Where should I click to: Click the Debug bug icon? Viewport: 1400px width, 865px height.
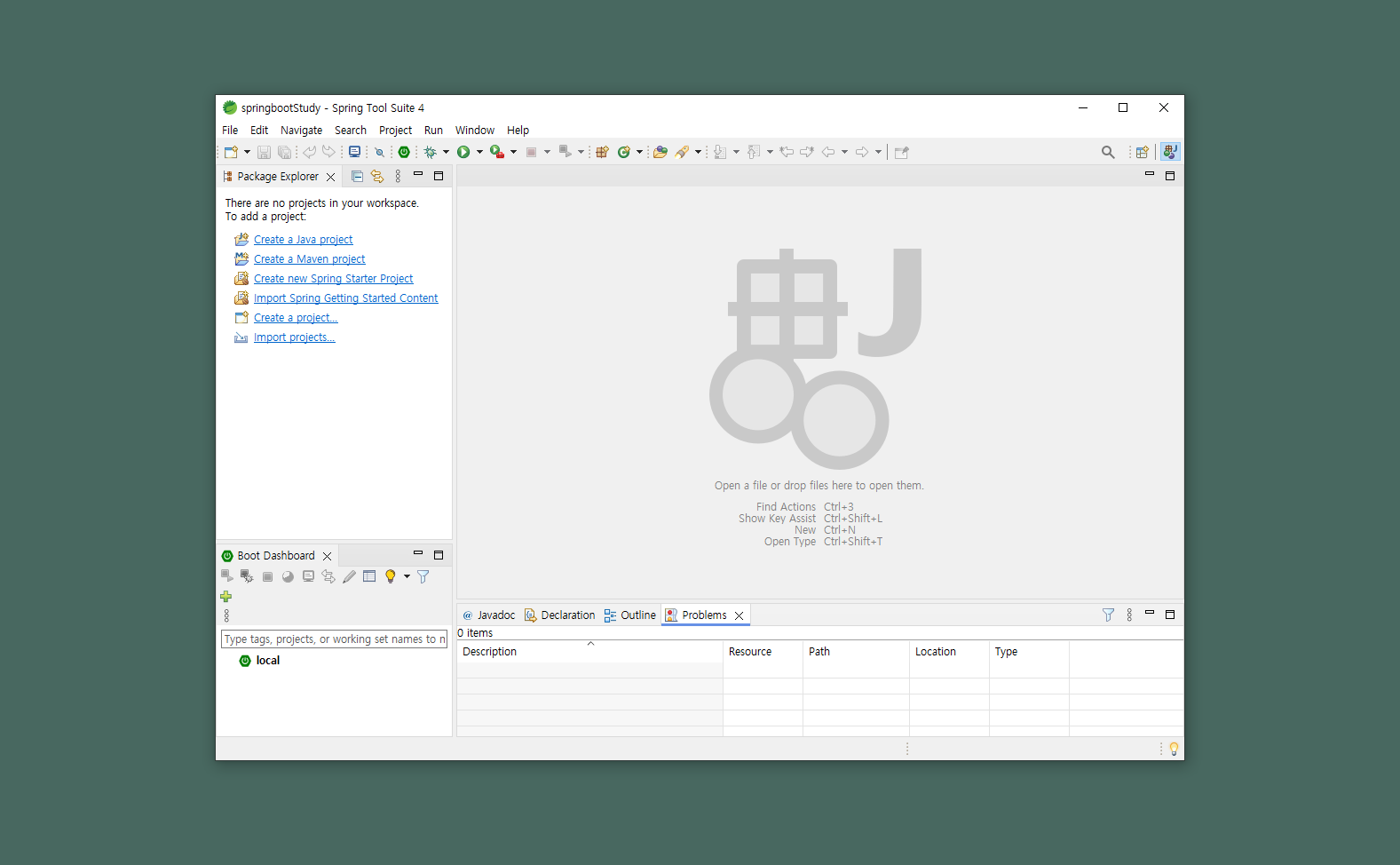pyautogui.click(x=430, y=152)
